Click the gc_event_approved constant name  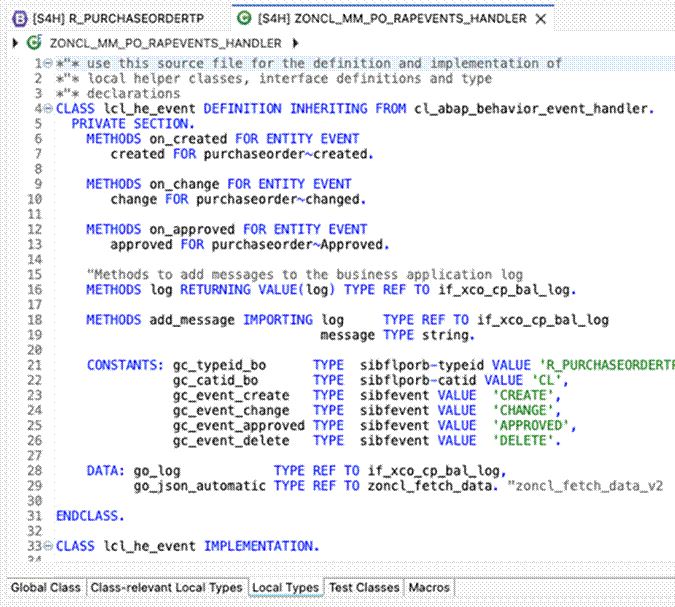click(x=238, y=425)
